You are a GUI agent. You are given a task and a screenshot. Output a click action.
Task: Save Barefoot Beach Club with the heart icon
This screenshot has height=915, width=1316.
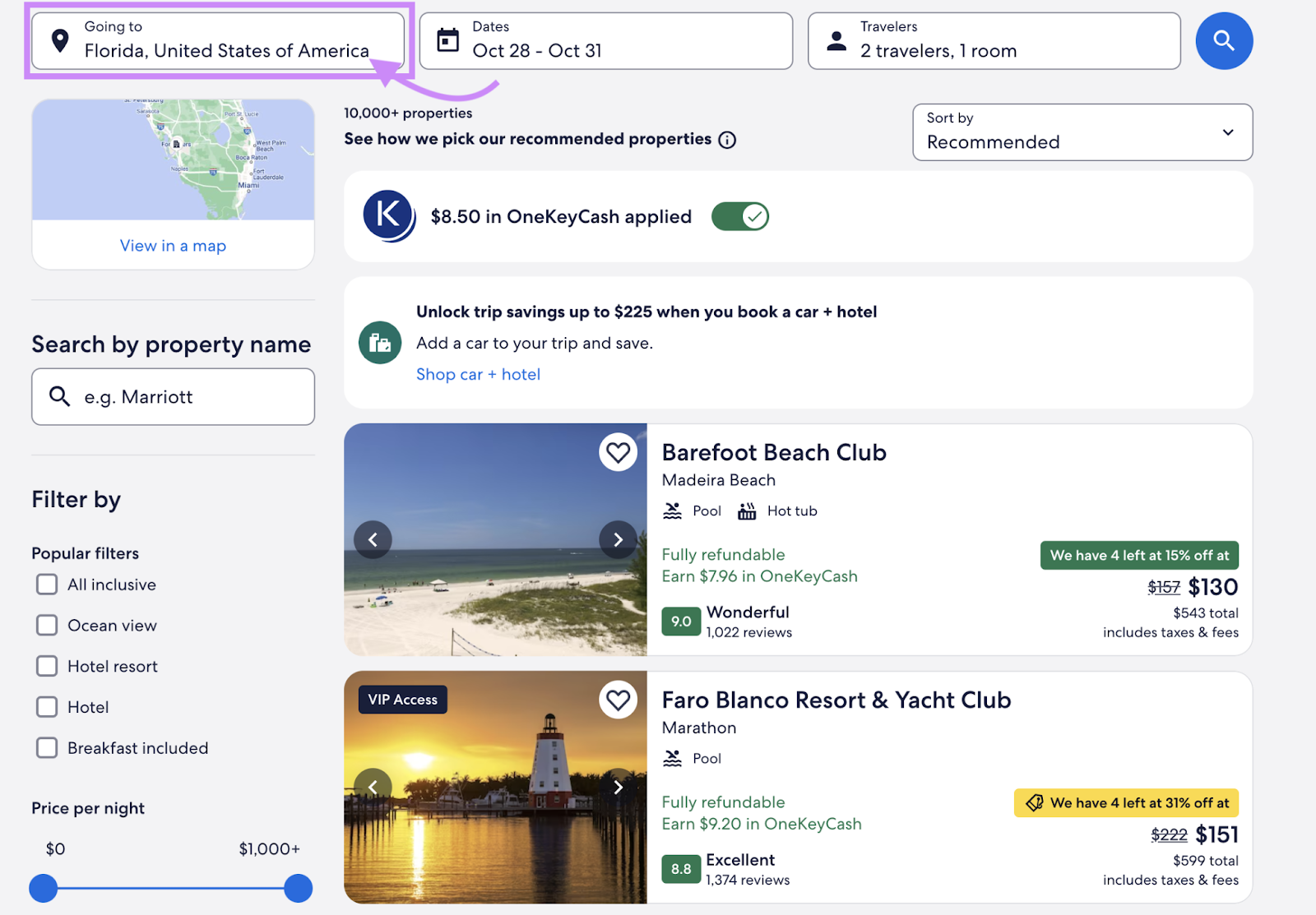[619, 452]
